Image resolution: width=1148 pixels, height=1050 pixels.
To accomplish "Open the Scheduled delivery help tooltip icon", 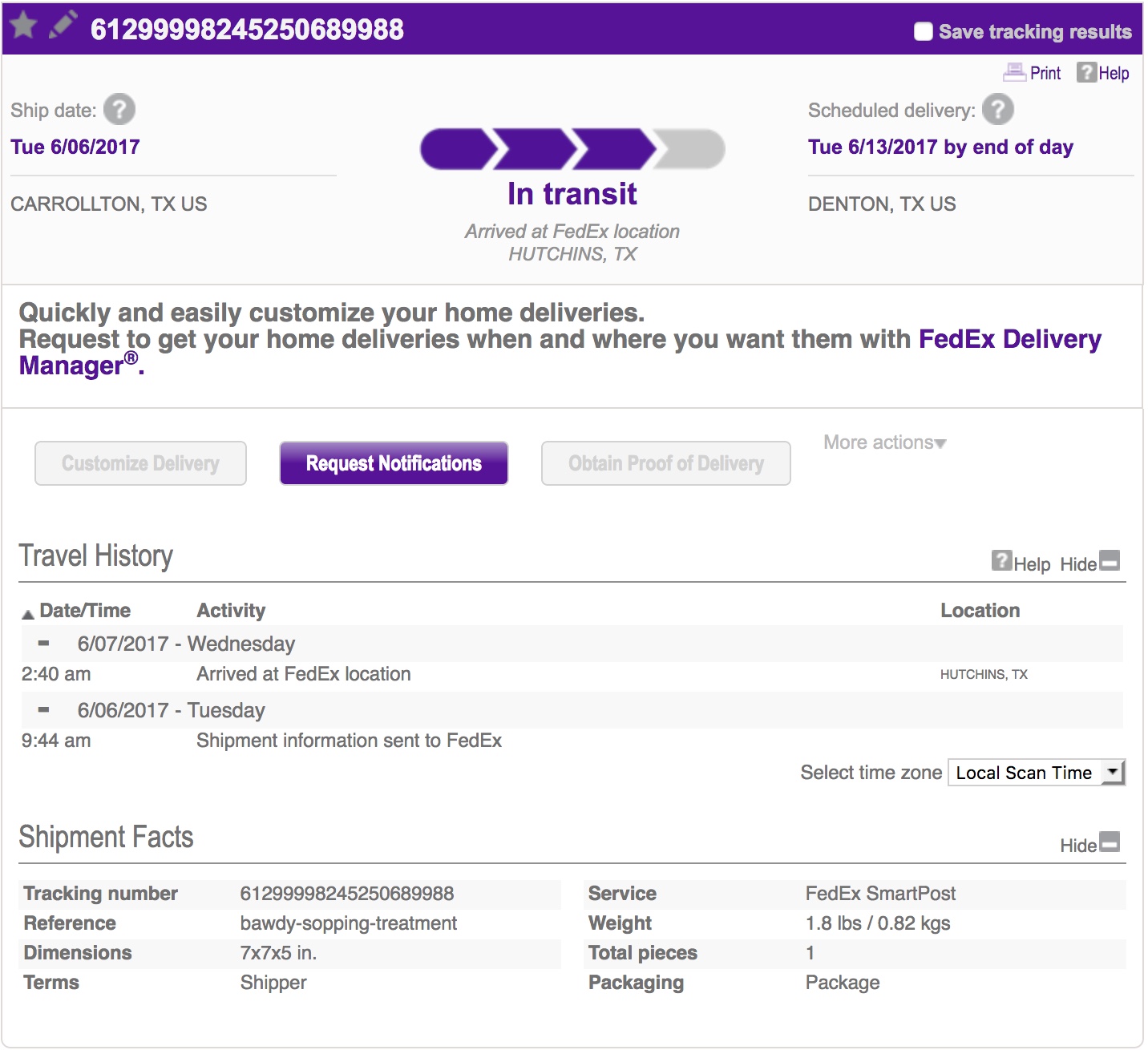I will coord(998,110).
